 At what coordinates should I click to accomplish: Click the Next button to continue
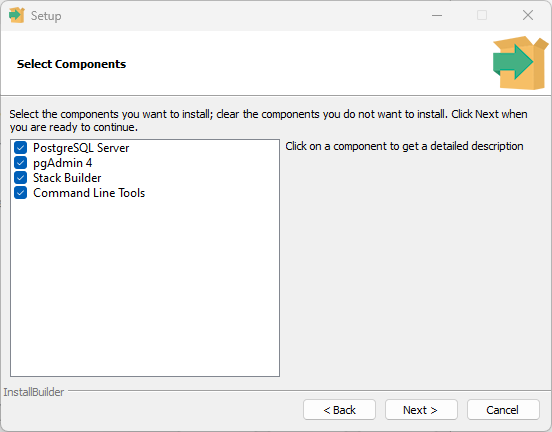coord(421,410)
